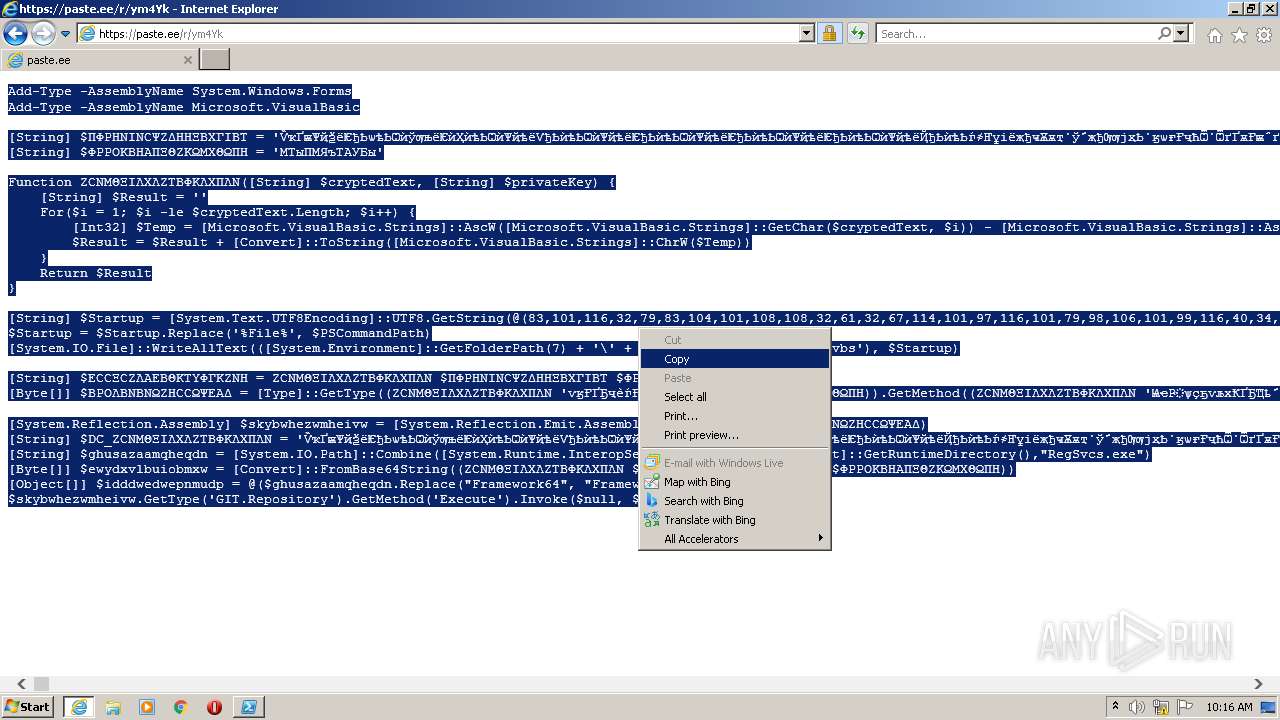Close the paste.ee tab
The height and width of the screenshot is (720, 1280).
click(x=187, y=60)
